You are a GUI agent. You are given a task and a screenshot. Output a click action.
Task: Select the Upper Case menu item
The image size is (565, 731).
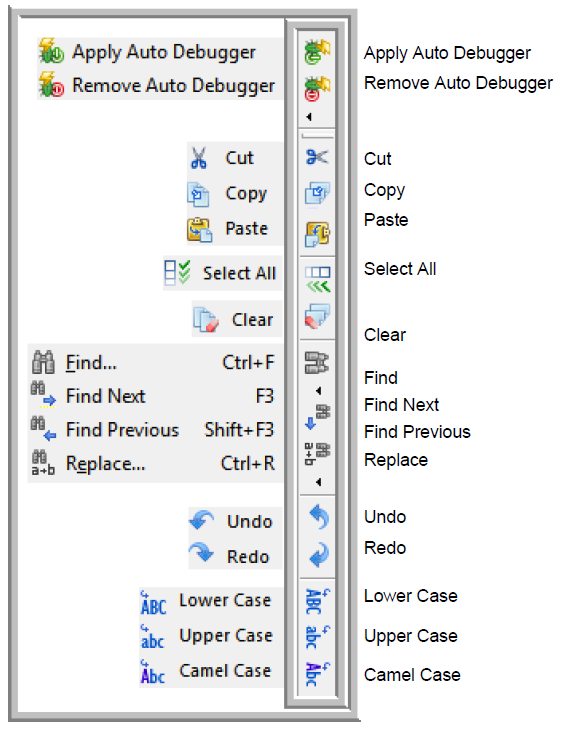tap(211, 636)
